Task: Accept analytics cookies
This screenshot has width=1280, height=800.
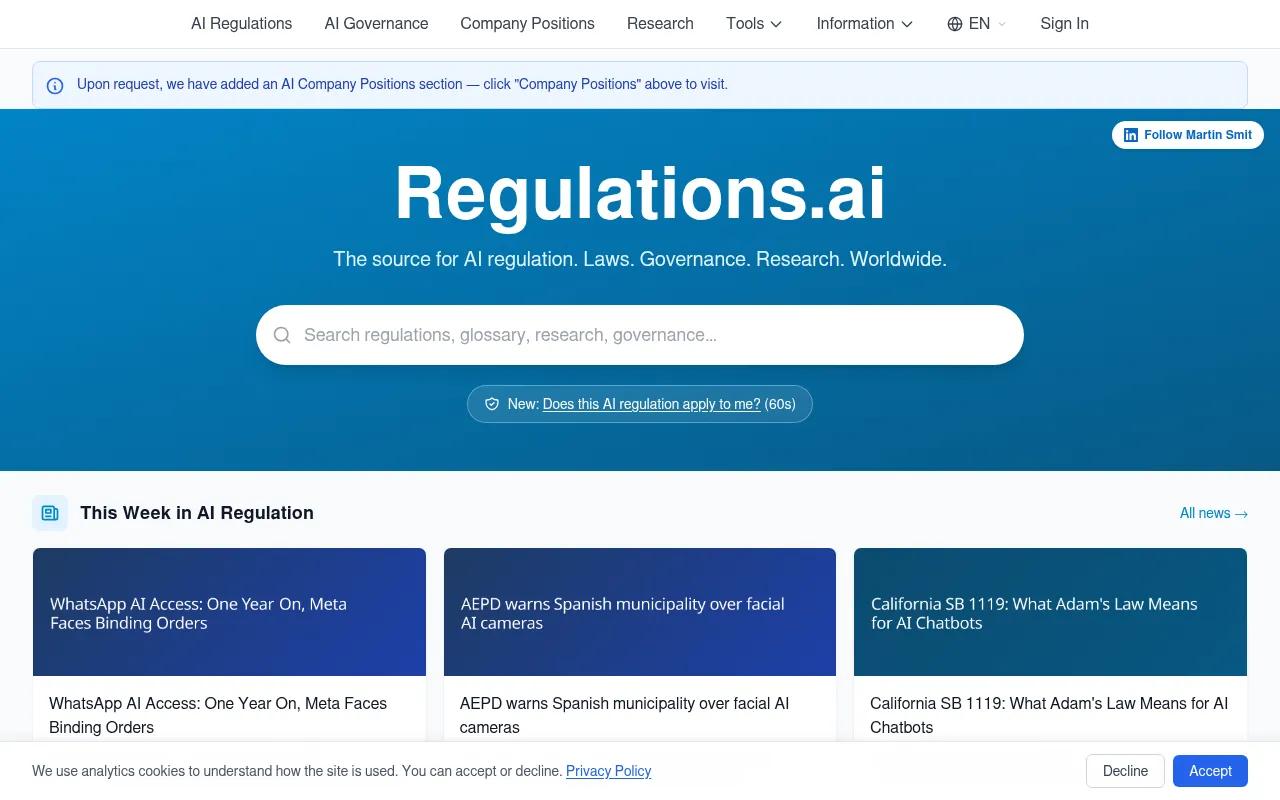Action: [1210, 771]
